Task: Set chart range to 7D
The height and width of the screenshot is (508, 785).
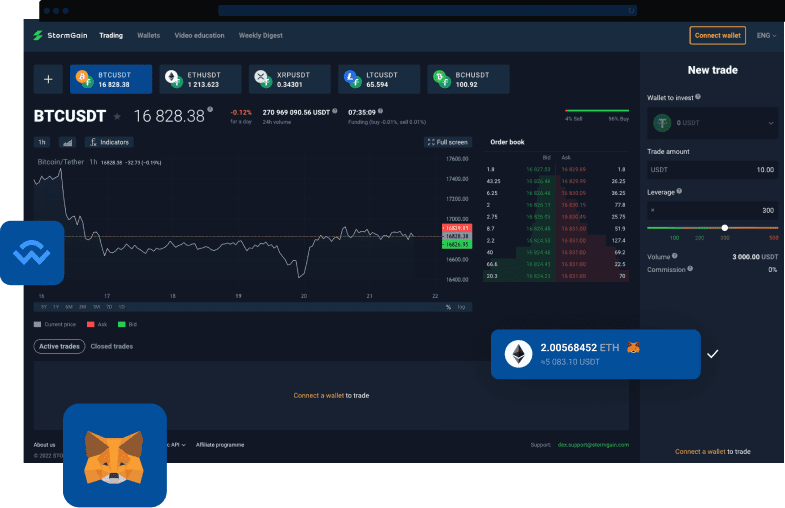Action: pyautogui.click(x=109, y=307)
